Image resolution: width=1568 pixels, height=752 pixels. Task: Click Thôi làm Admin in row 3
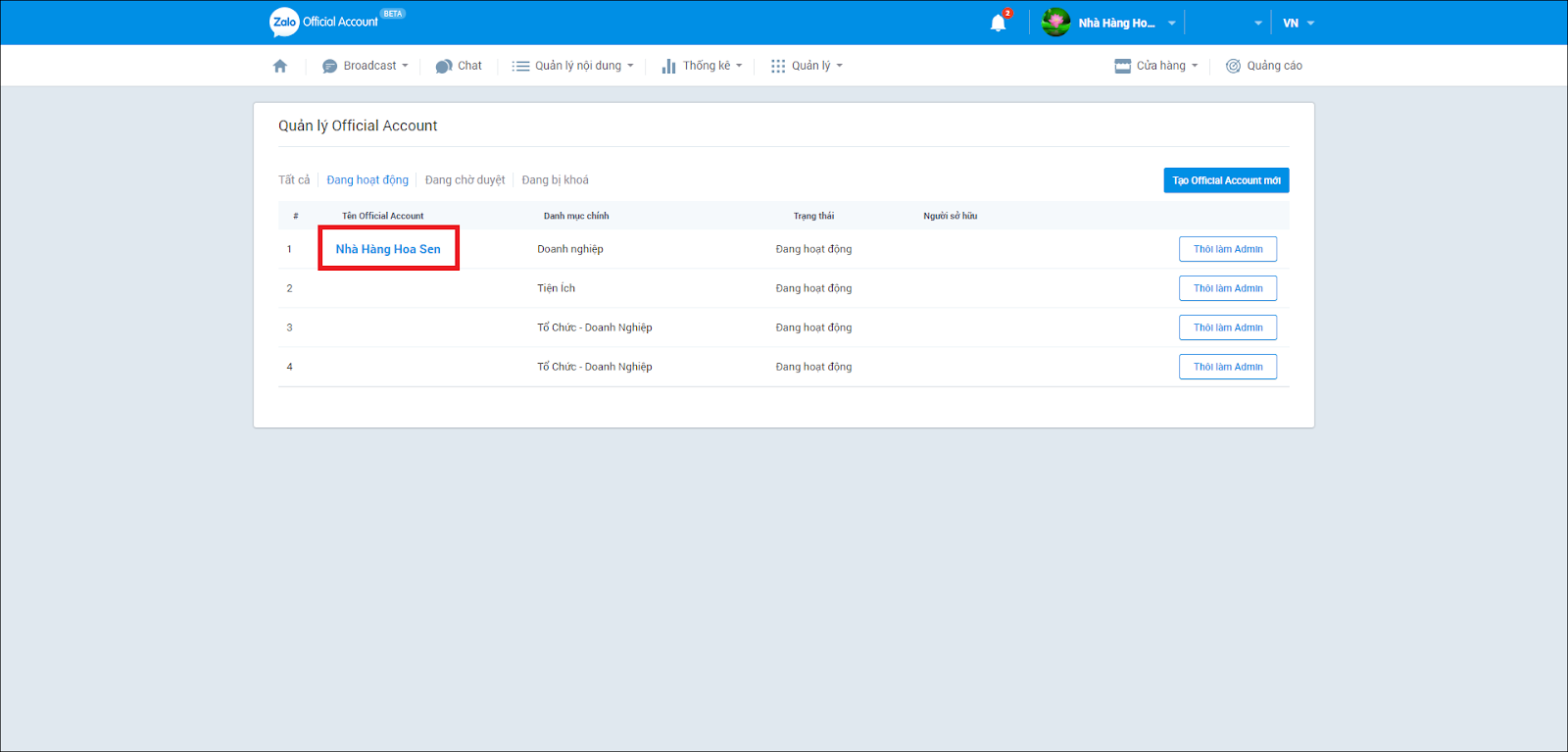1228,327
